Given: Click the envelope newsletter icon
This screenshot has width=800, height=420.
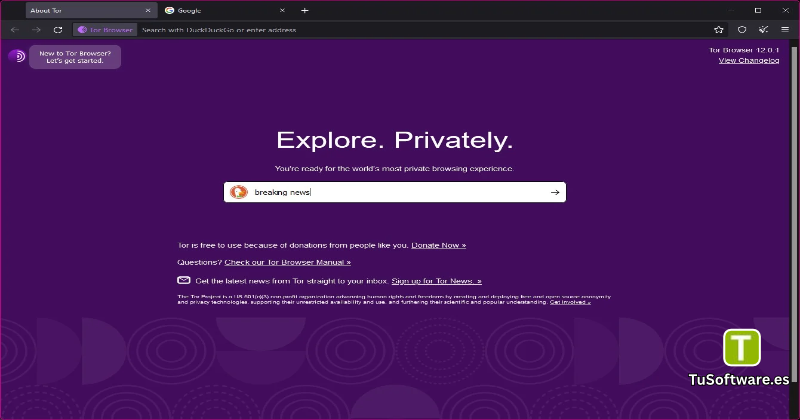Looking at the screenshot, I should tap(184, 280).
